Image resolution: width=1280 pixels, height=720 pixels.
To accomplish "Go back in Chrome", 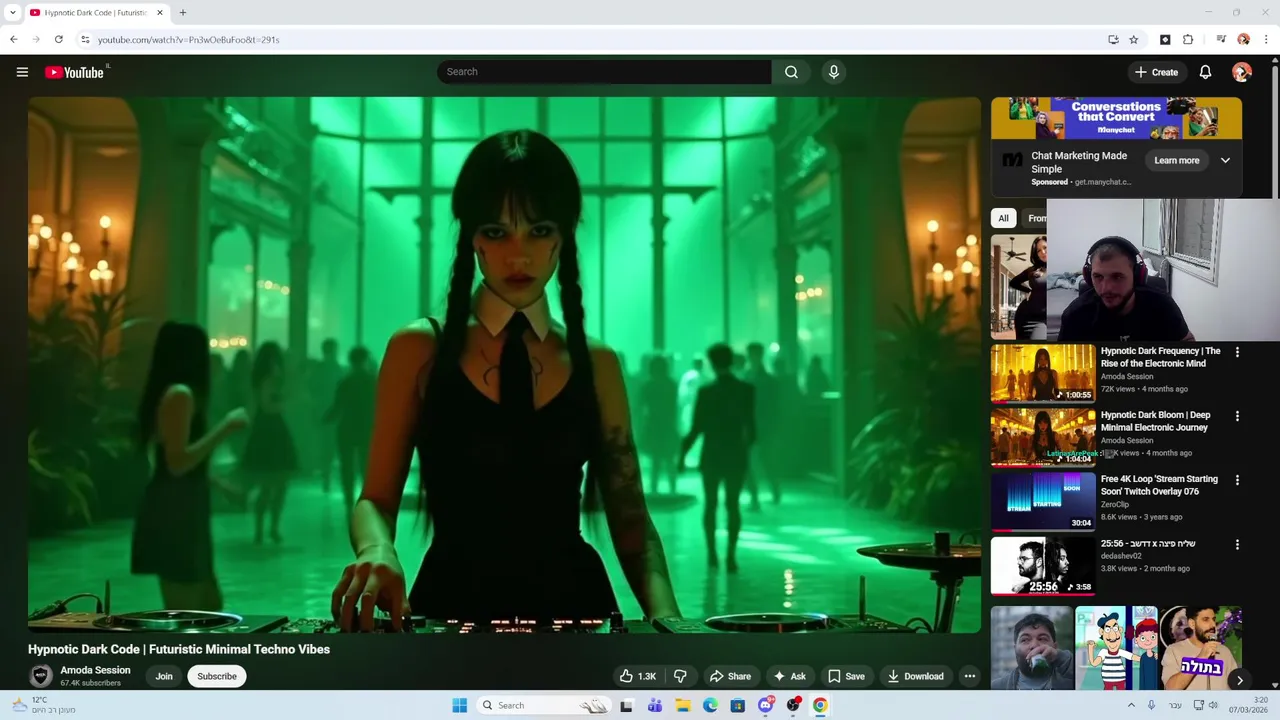I will 14,40.
